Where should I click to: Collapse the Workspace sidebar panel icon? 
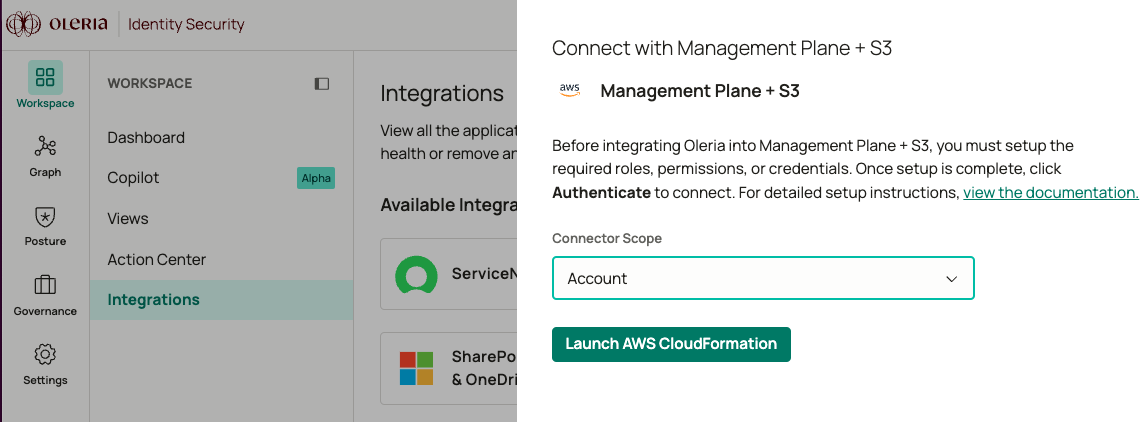322,84
